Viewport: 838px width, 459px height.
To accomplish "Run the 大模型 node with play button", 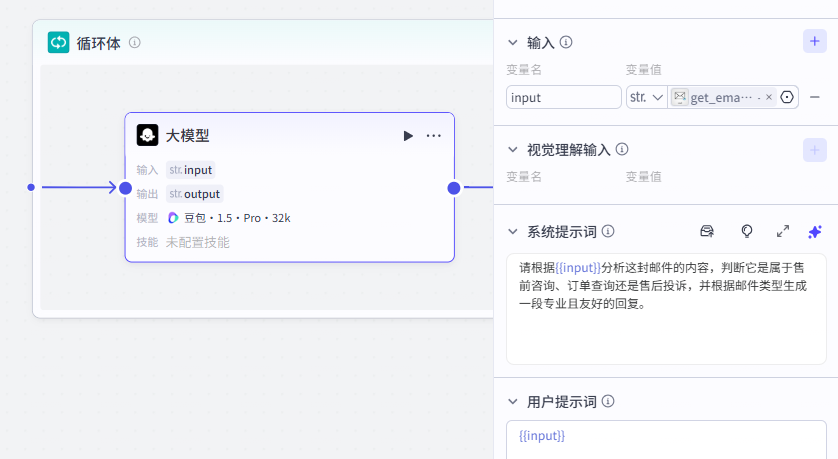I will pyautogui.click(x=408, y=136).
